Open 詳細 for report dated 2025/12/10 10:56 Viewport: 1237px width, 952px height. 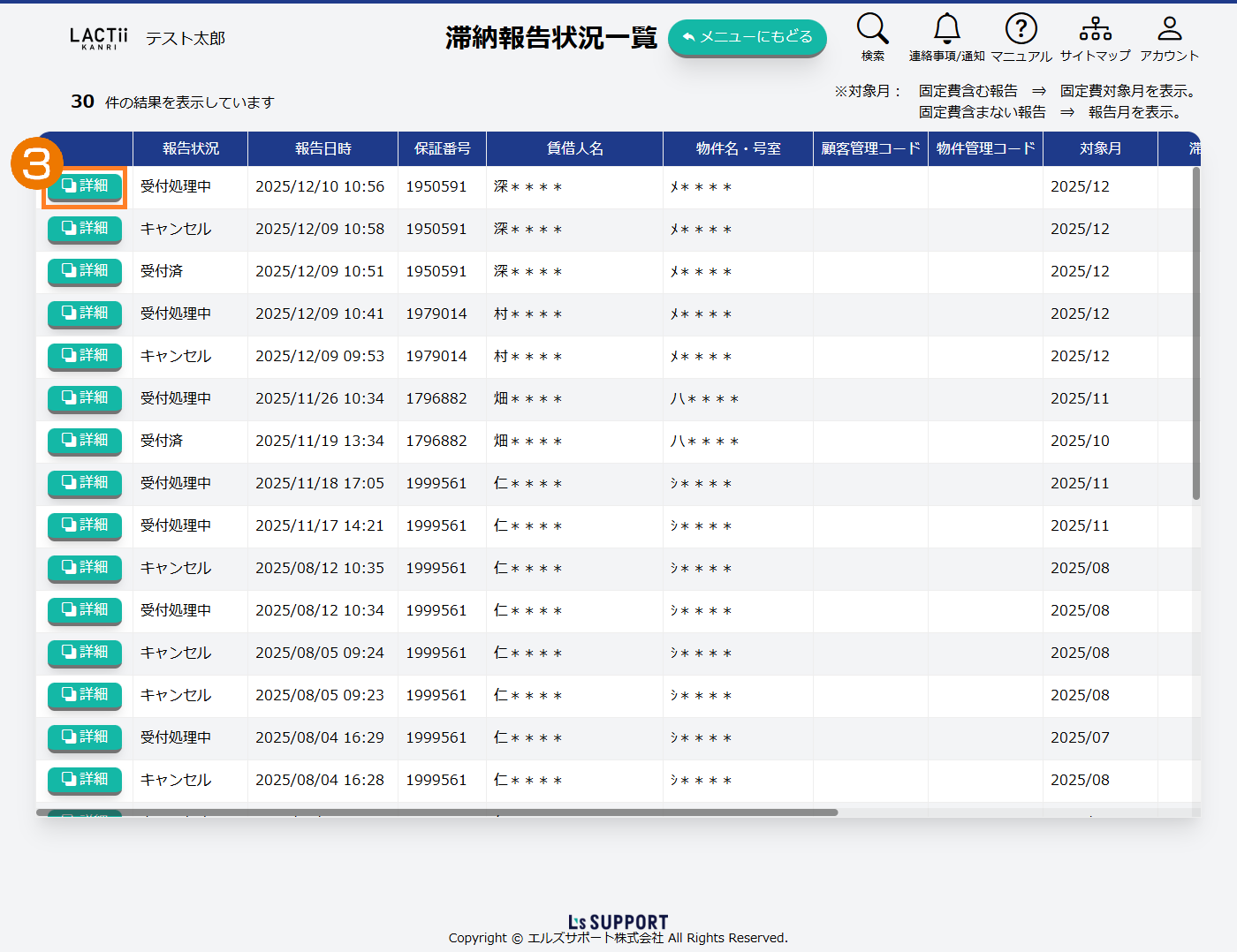click(x=85, y=186)
